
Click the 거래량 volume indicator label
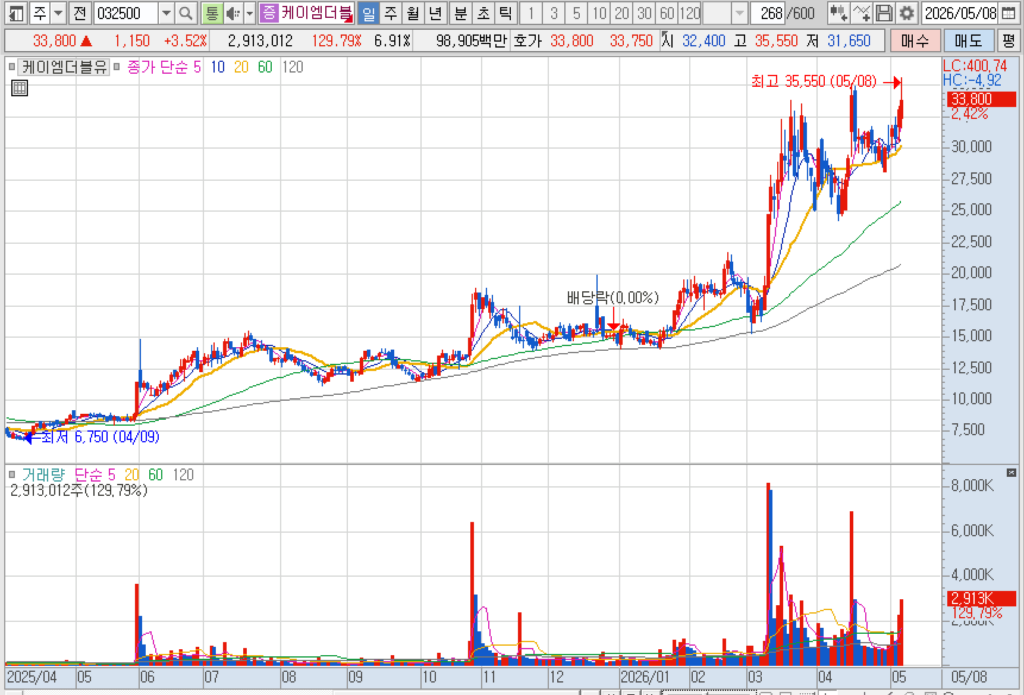[x=43, y=475]
